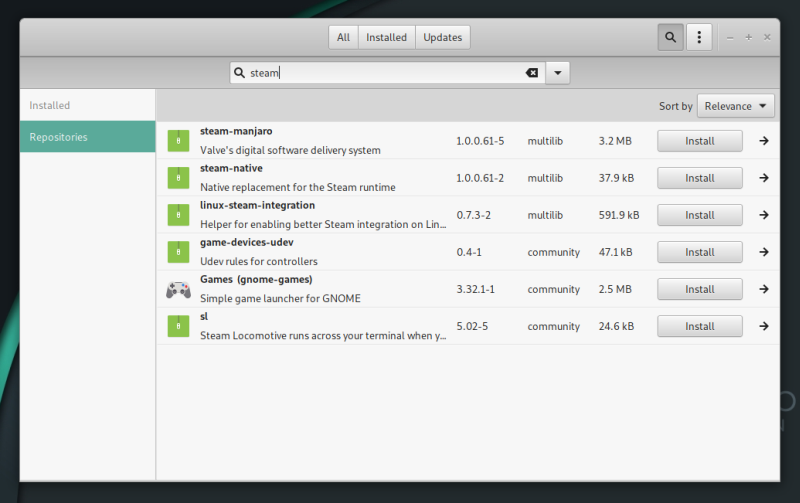The image size is (800, 503).
Task: Click the game-devices-udev package icon
Action: point(178,252)
